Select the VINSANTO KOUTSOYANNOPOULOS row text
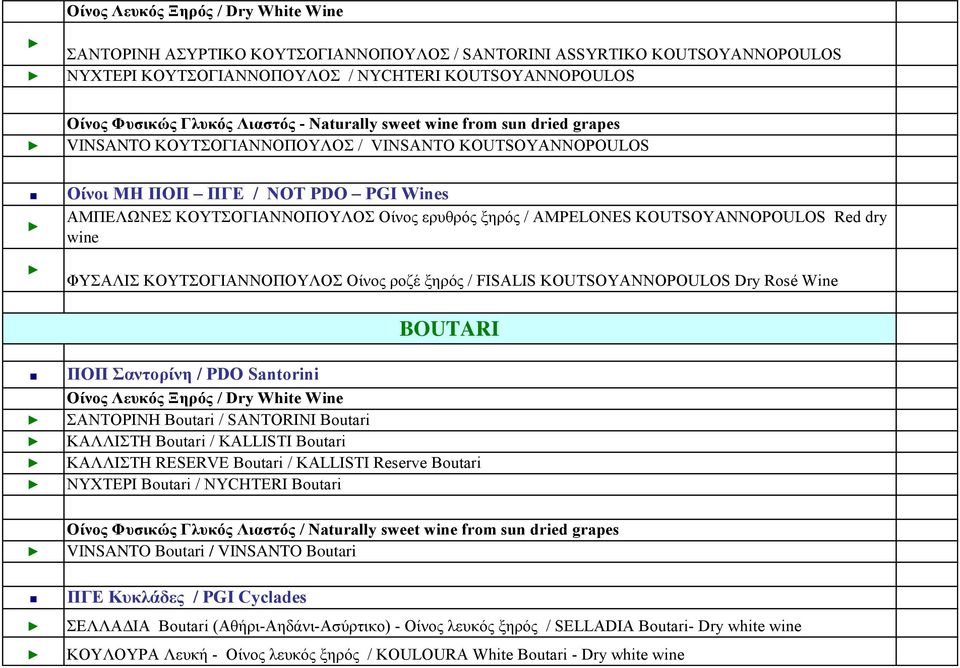Viewport: 960px width, 668px height. (358, 146)
